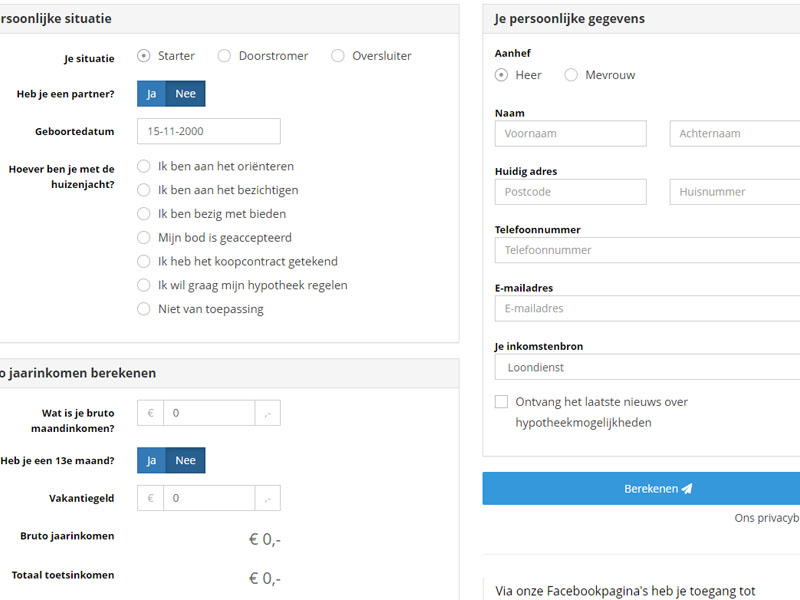Select 'Niet van toepassing'

[x=143, y=308]
